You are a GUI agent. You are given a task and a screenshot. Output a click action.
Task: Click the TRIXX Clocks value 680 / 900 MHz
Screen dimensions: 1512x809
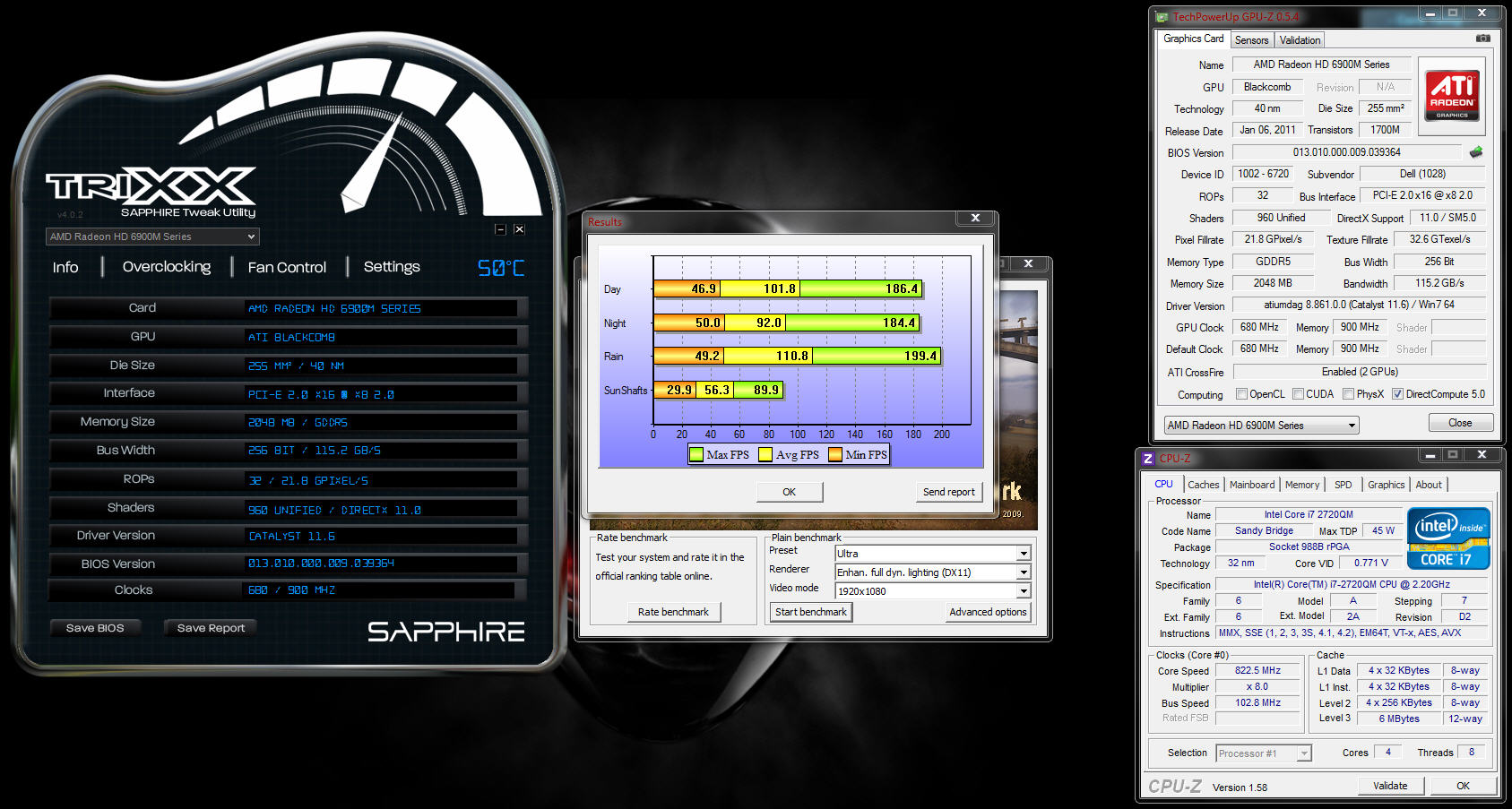[380, 590]
